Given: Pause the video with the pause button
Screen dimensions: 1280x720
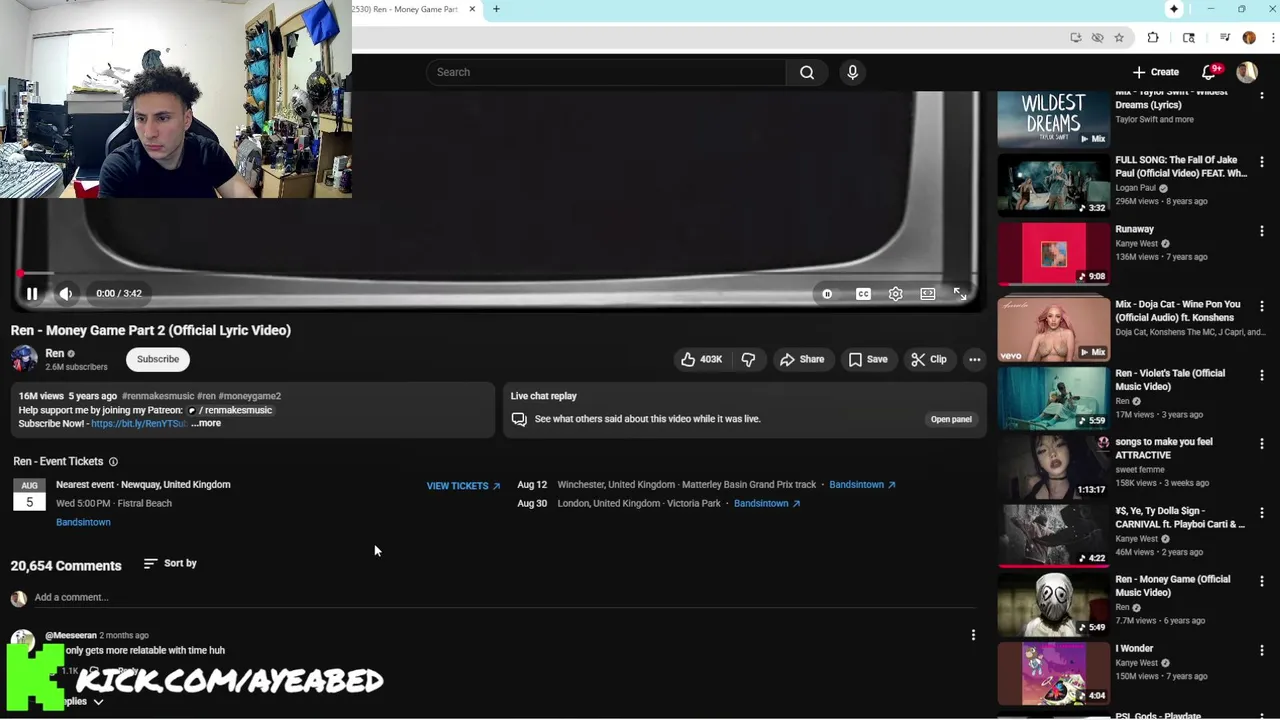Looking at the screenshot, I should [x=32, y=294].
